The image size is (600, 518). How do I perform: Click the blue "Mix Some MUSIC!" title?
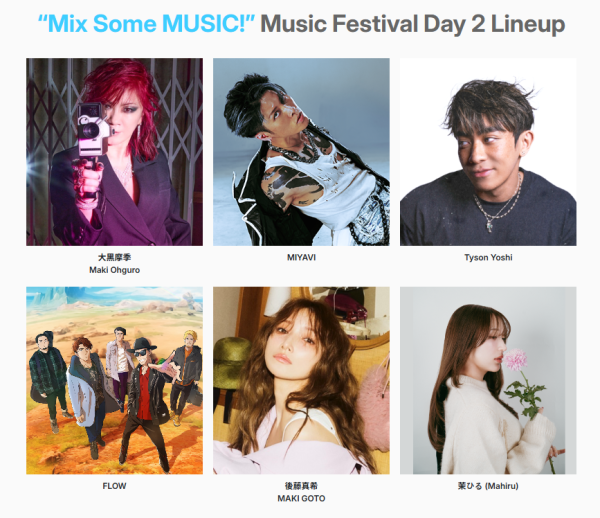147,24
